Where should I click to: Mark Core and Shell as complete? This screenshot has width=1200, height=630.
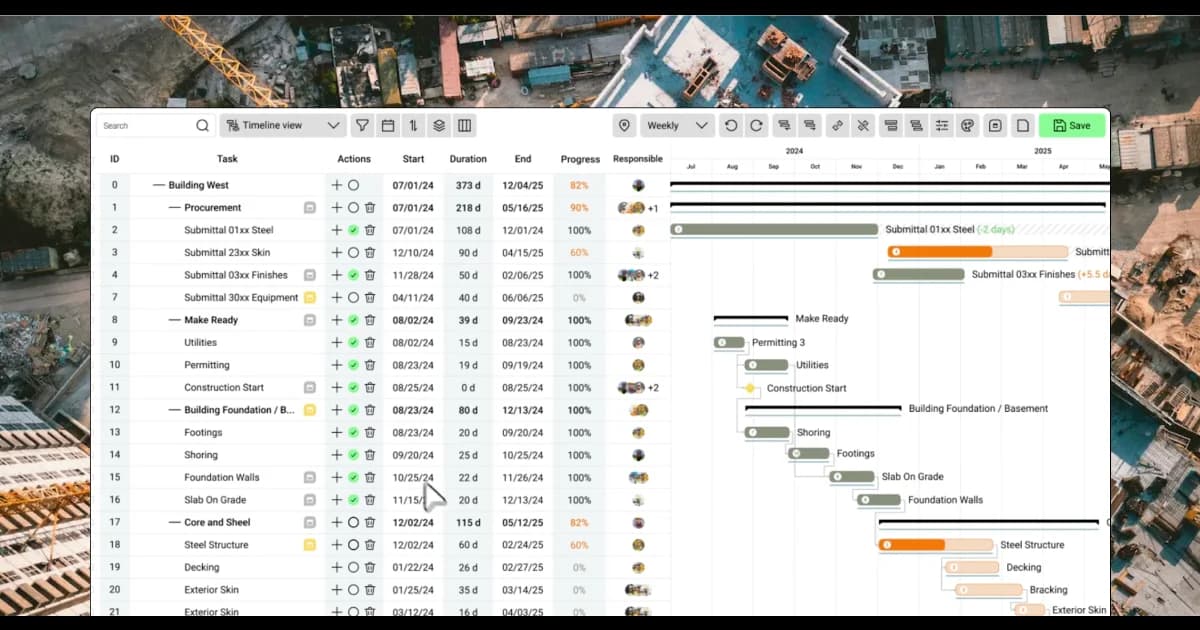353,523
